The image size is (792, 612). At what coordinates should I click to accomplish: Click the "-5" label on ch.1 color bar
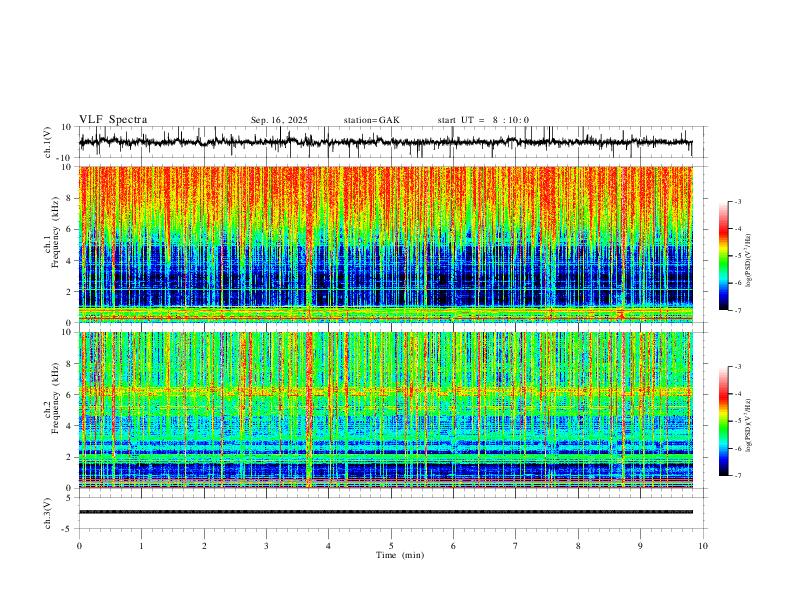point(738,256)
